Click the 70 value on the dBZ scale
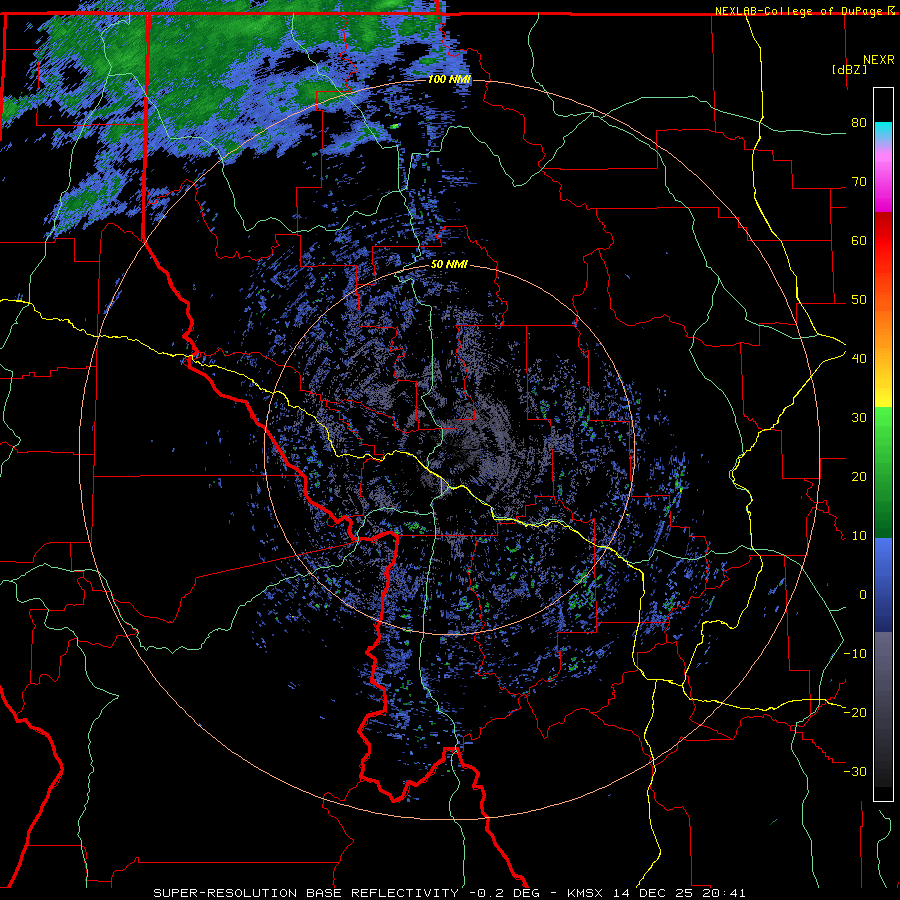 (x=859, y=182)
